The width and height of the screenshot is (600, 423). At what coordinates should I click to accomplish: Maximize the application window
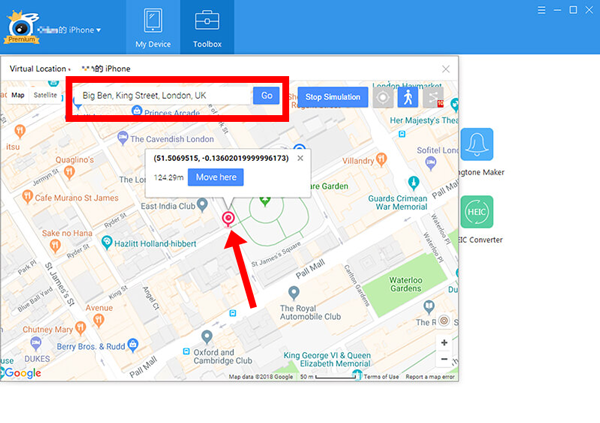573,10
